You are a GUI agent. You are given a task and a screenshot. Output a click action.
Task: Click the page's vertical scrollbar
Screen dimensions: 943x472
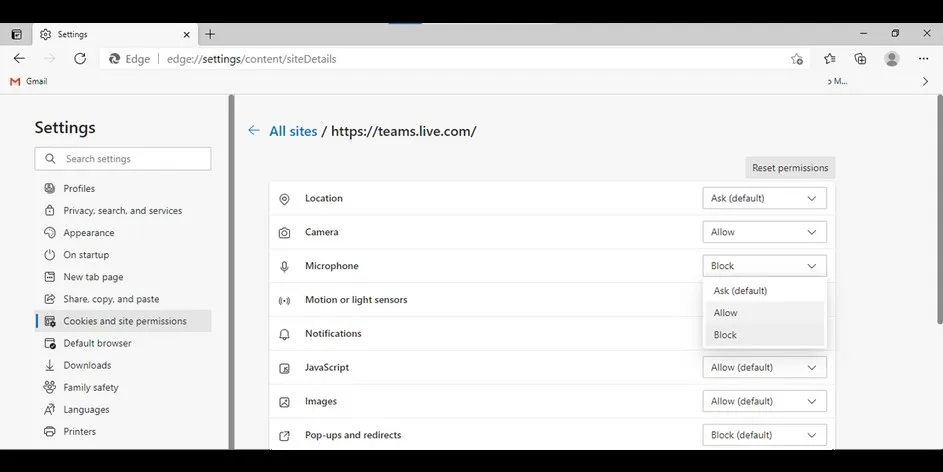tap(939, 210)
